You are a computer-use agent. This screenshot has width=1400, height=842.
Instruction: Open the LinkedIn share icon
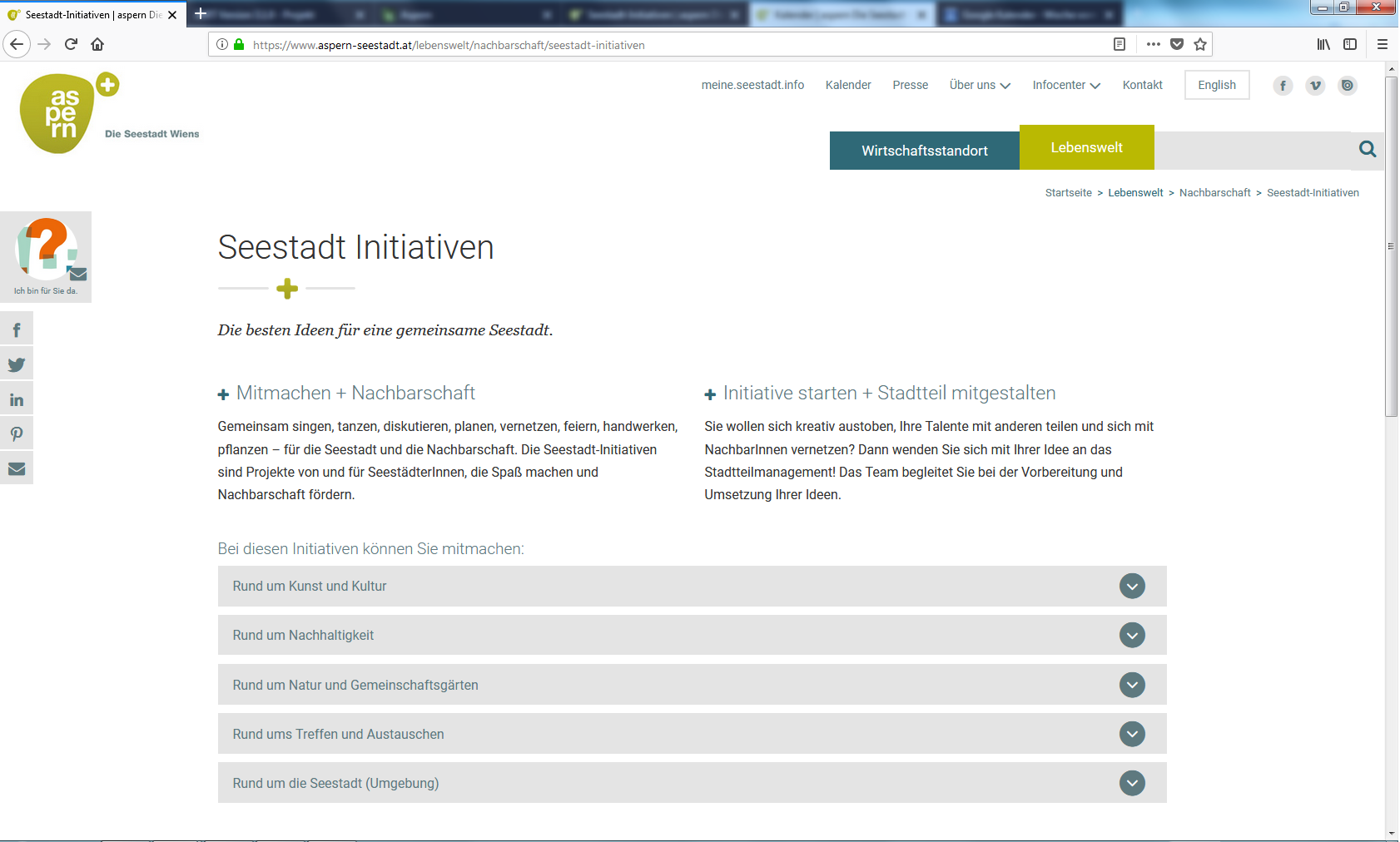(17, 399)
